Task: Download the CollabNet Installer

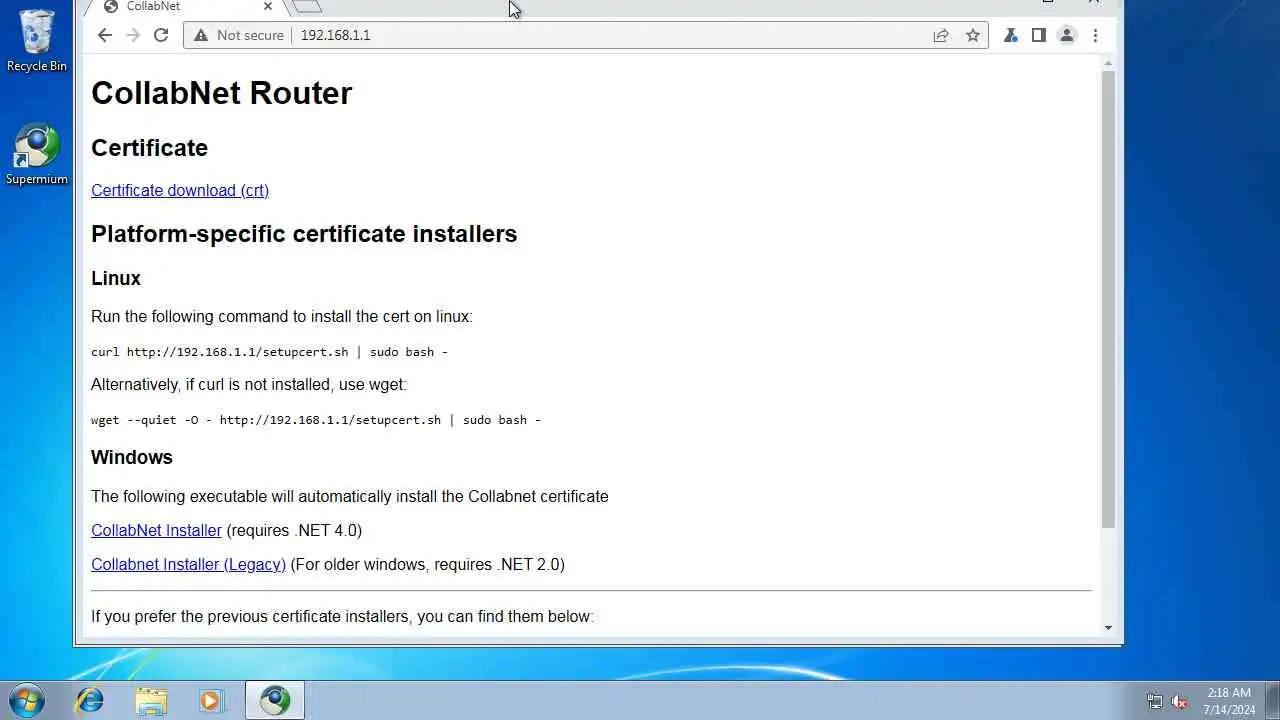Action: click(x=156, y=530)
